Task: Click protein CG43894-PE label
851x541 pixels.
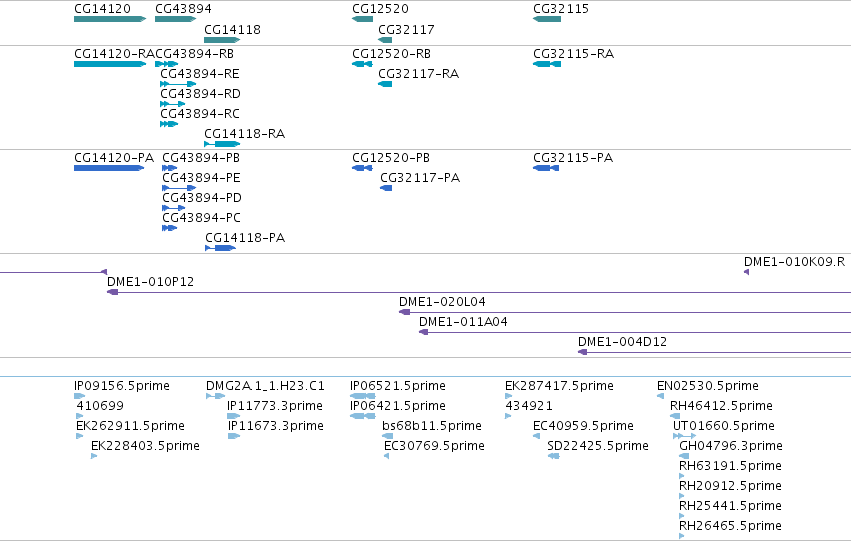Action: (x=201, y=178)
